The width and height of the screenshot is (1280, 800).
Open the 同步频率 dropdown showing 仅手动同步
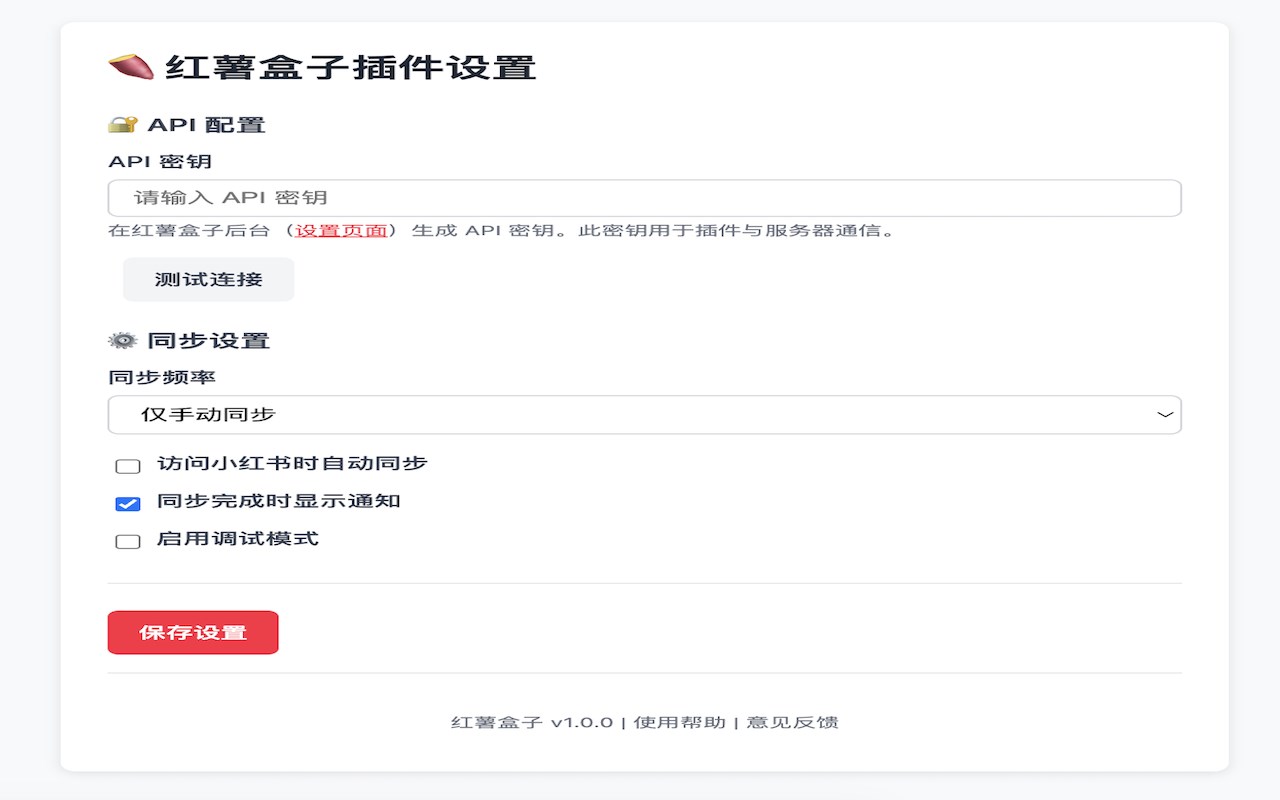pos(644,415)
